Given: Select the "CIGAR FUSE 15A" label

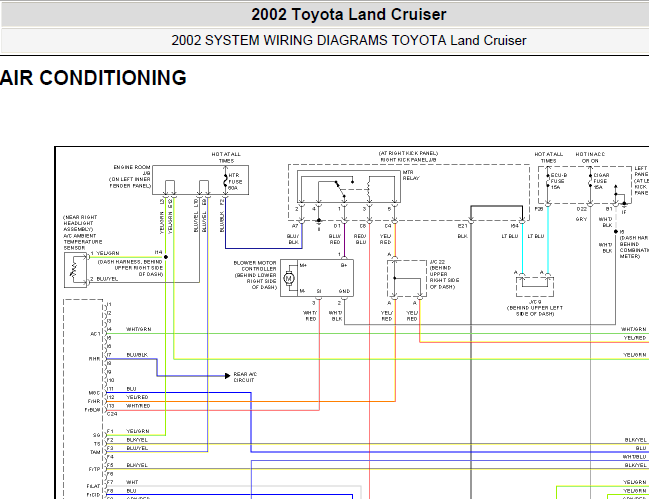Looking at the screenshot, I should (601, 181).
